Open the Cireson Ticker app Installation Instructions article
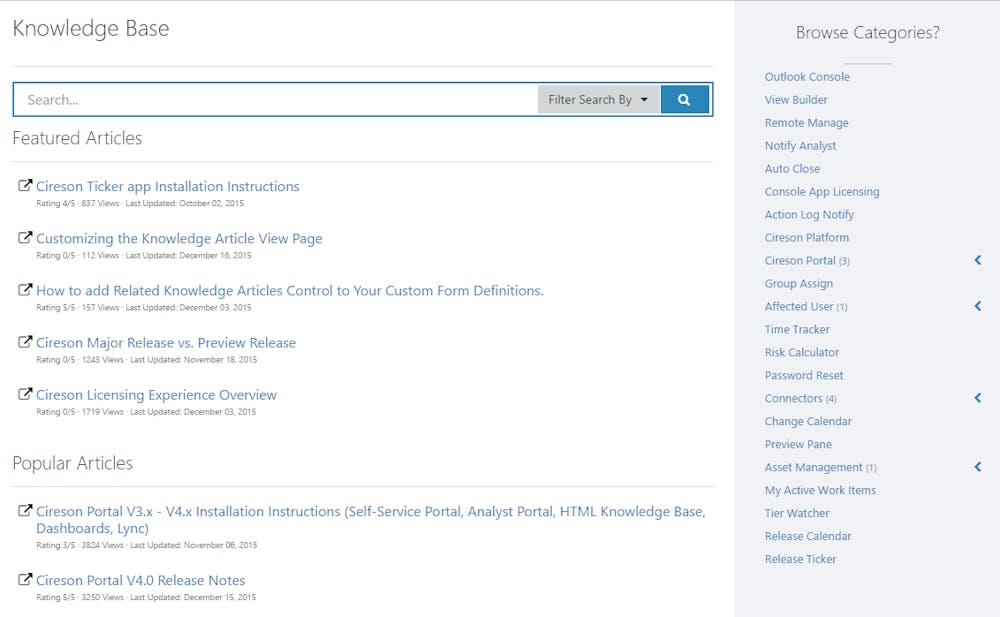1000x617 pixels. pyautogui.click(x=167, y=186)
